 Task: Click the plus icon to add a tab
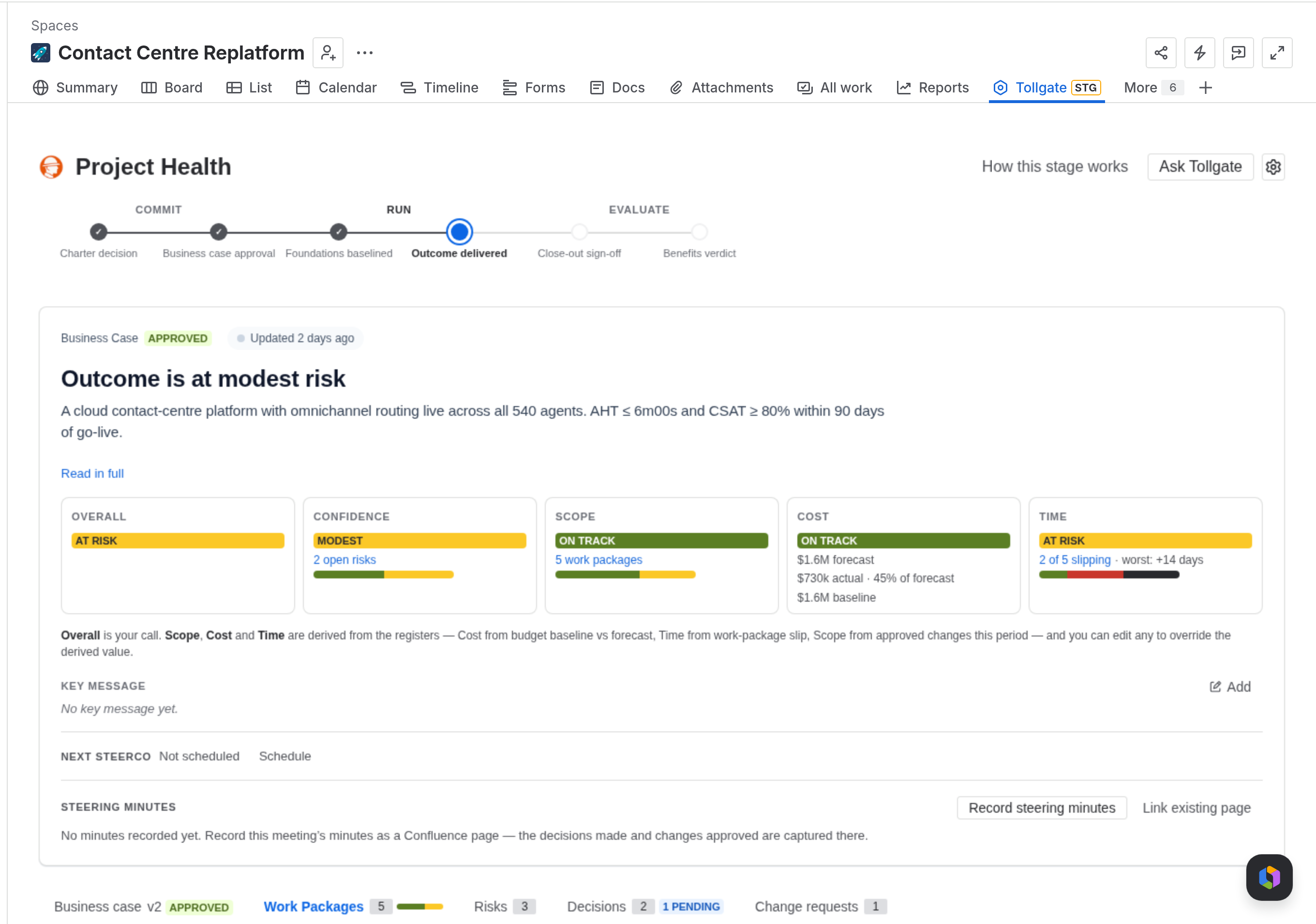(1205, 88)
